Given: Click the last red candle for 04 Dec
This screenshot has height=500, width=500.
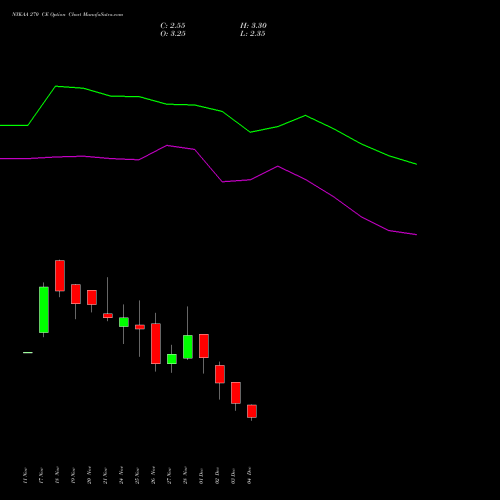Looking at the screenshot, I should (252, 411).
